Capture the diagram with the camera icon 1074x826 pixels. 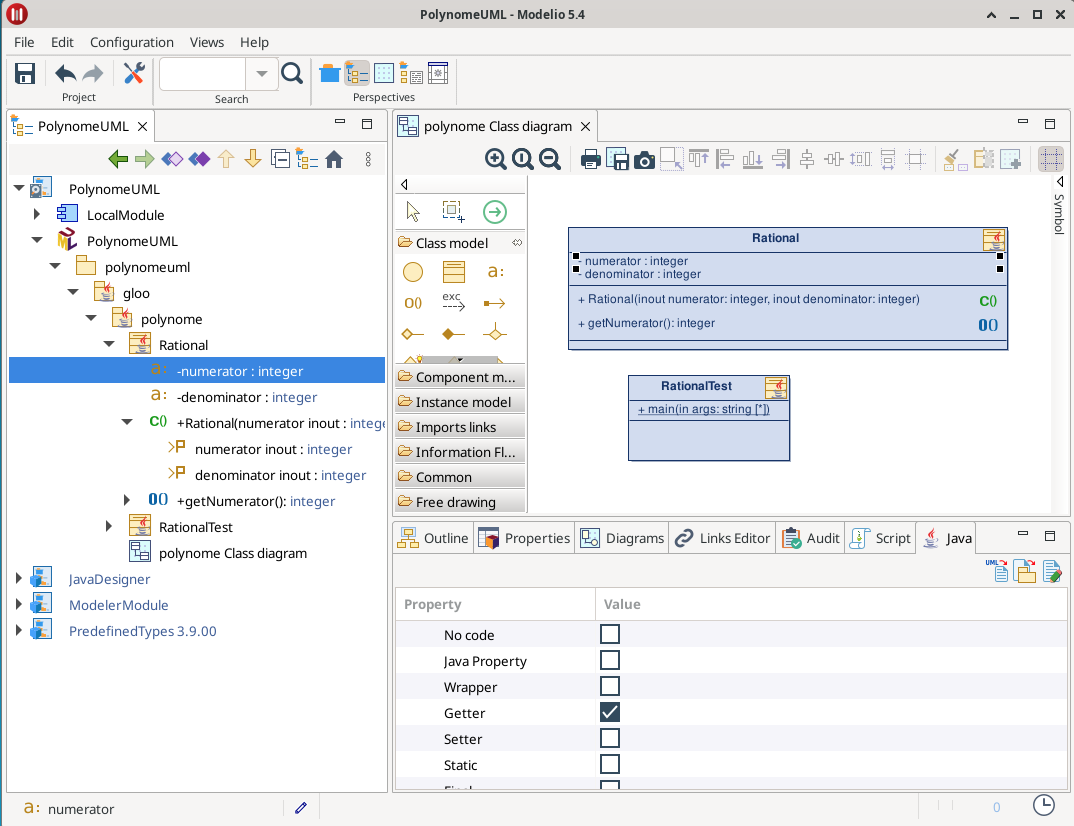point(644,160)
